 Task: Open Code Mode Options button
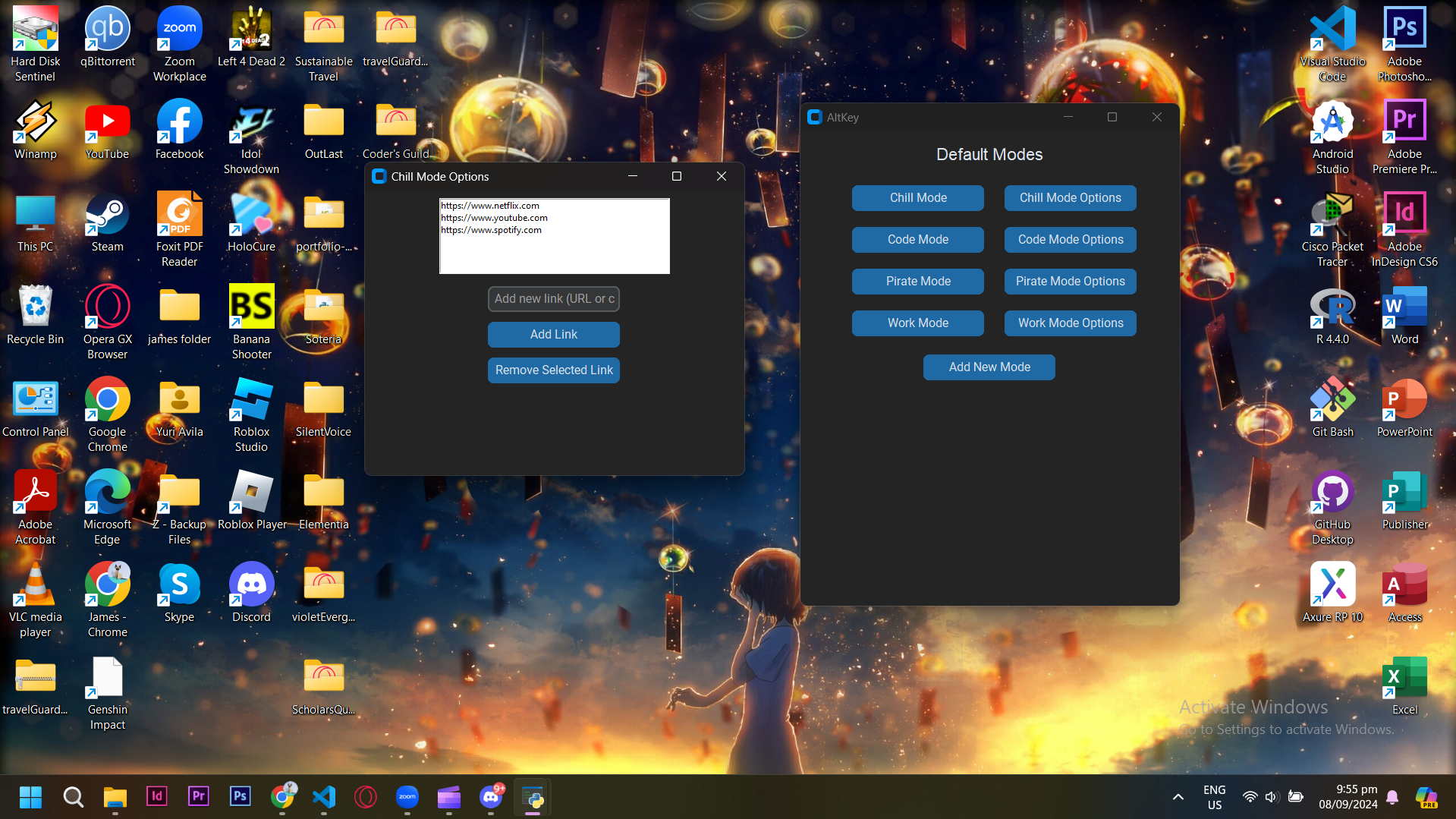point(1070,240)
